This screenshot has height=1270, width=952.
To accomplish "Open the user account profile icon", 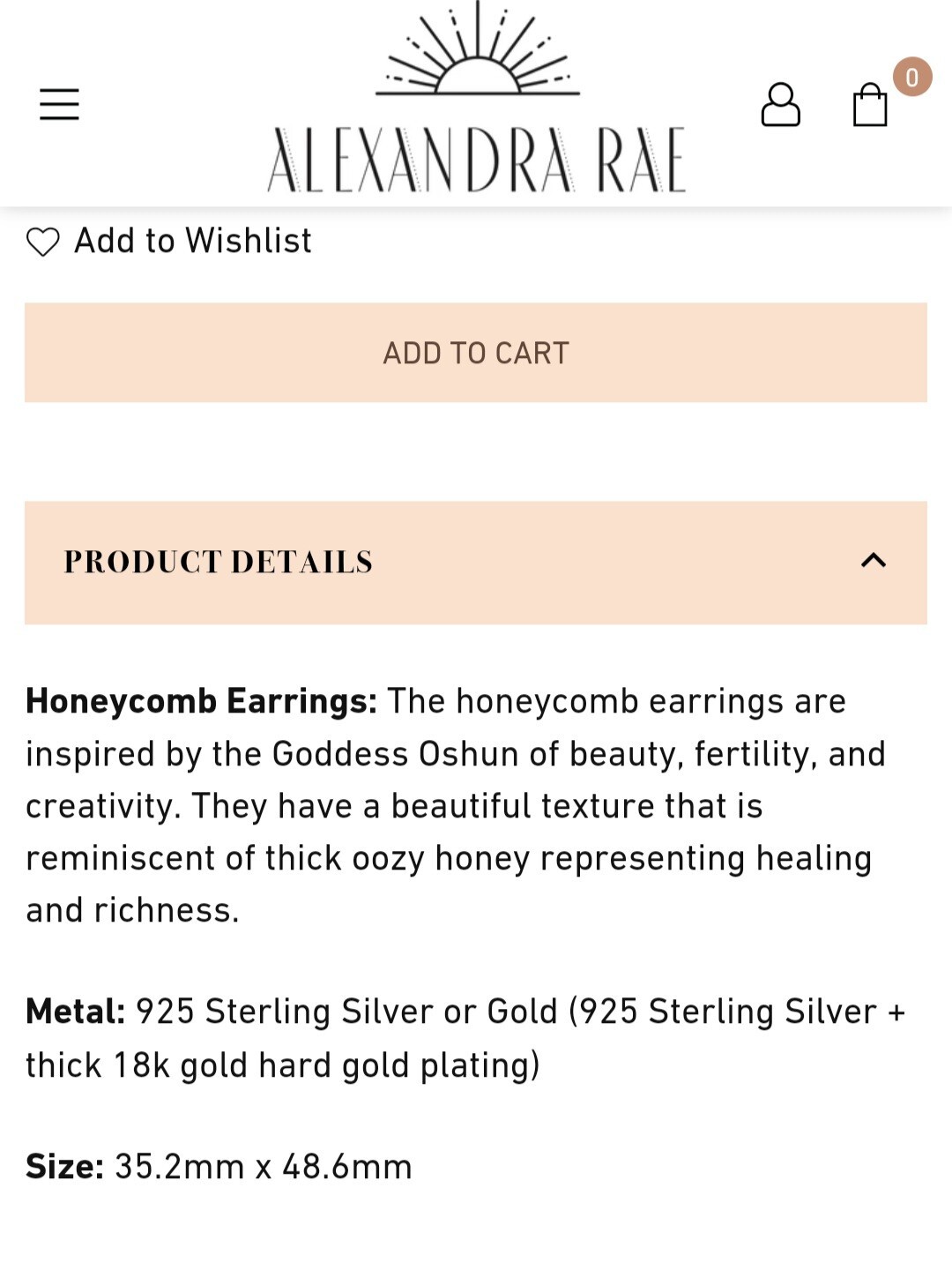I will click(780, 105).
